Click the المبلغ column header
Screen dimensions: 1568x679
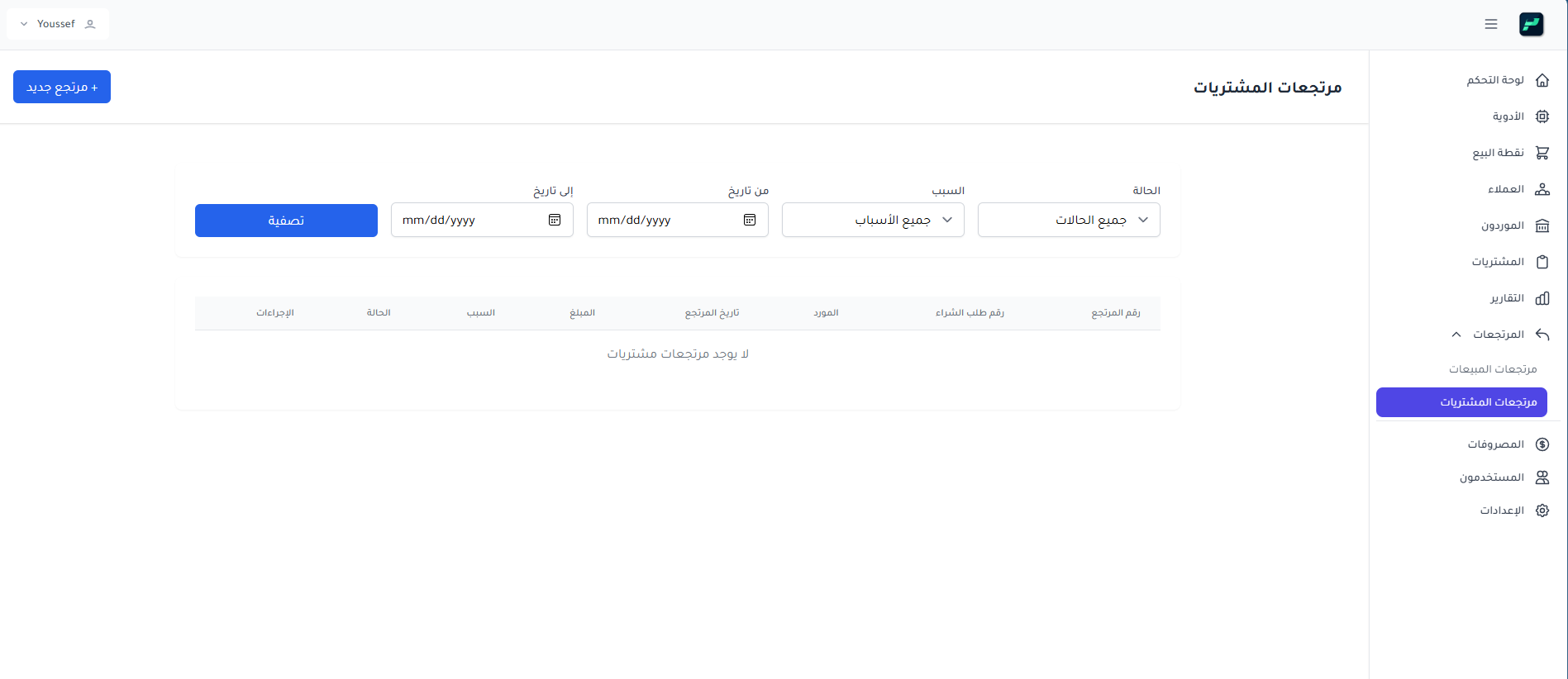(582, 313)
